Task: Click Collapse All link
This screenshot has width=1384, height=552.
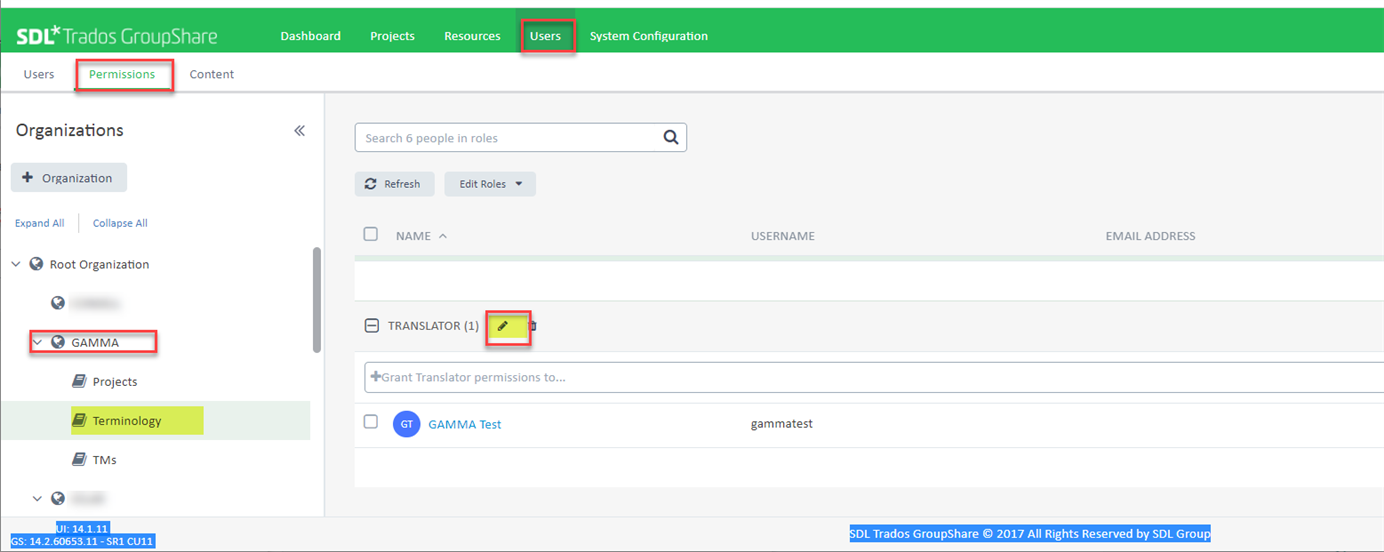Action: point(120,223)
